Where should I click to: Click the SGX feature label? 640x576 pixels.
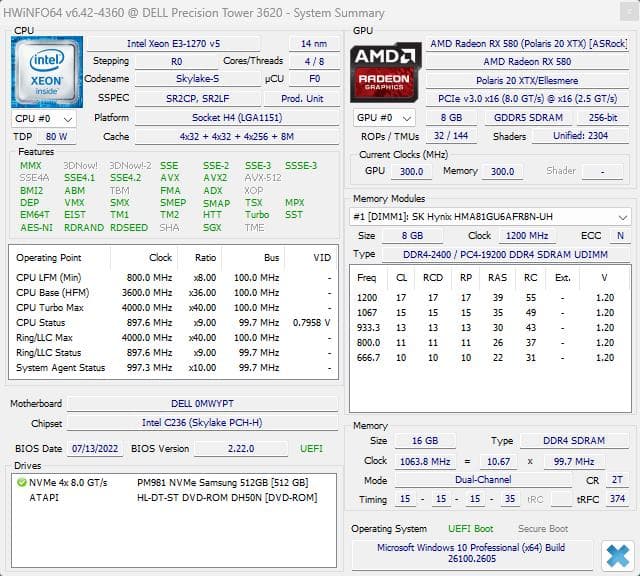212,227
